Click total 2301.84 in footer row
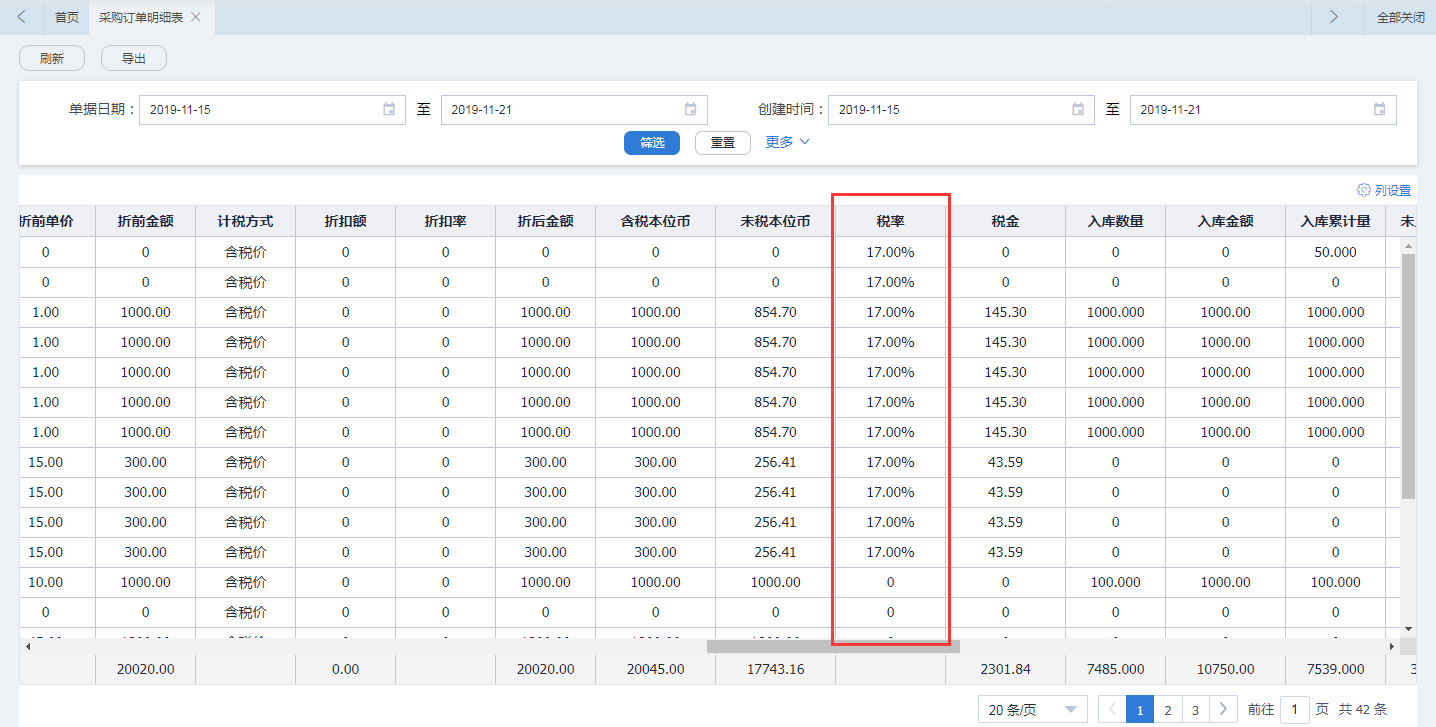This screenshot has height=727, width=1436. pyautogui.click(x=1006, y=669)
